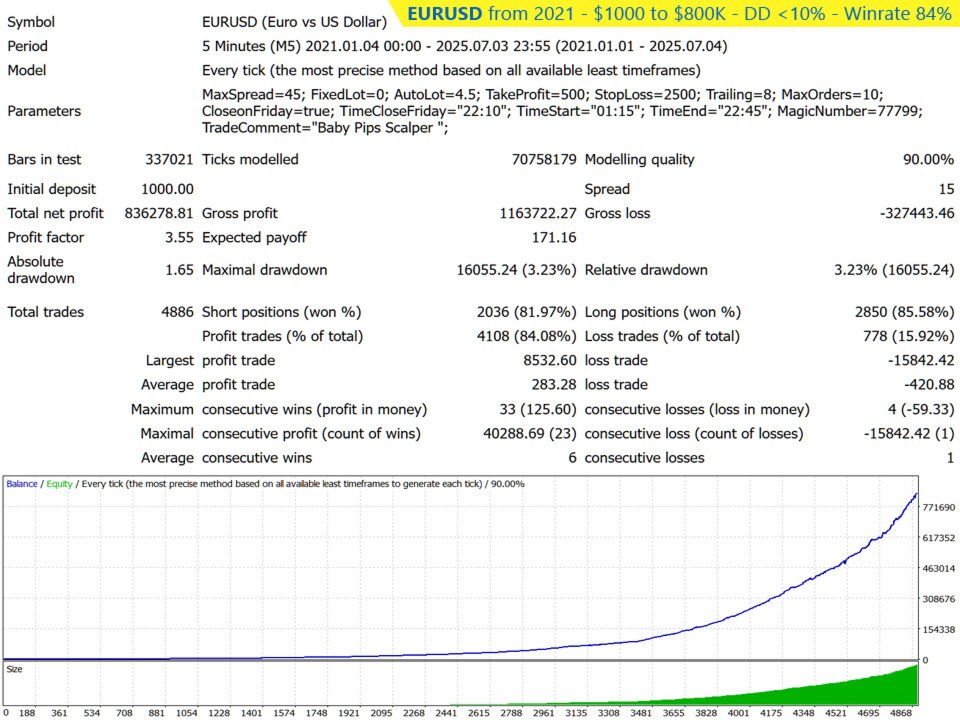Select the average profit trade value 283.28
This screenshot has width=960, height=720.
coord(554,385)
